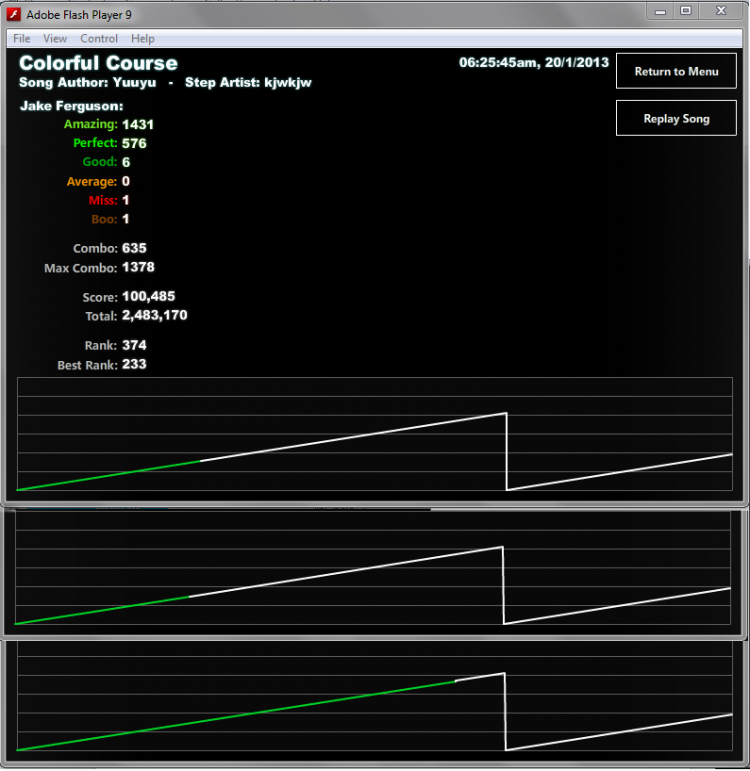
Task: Open the View menu
Action: 55,38
